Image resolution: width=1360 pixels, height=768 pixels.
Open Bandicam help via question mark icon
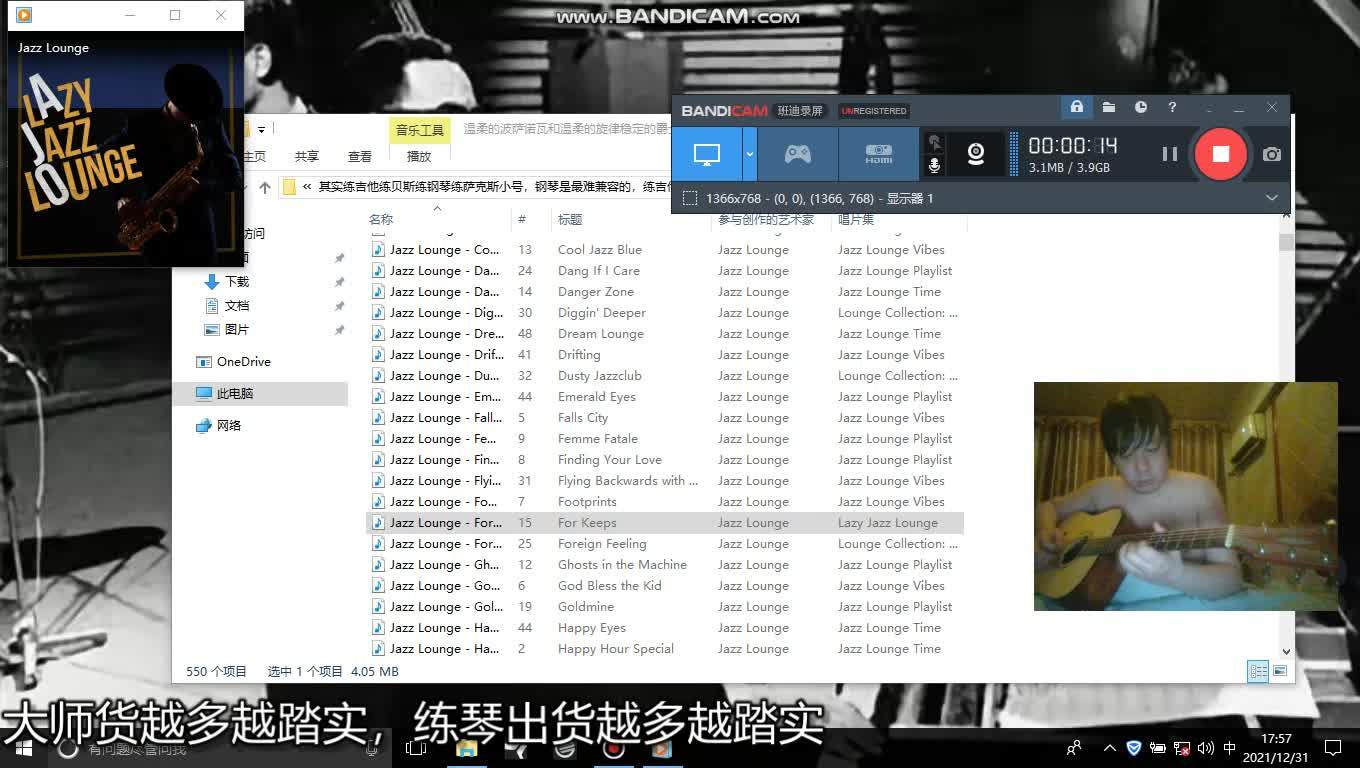coord(1172,107)
